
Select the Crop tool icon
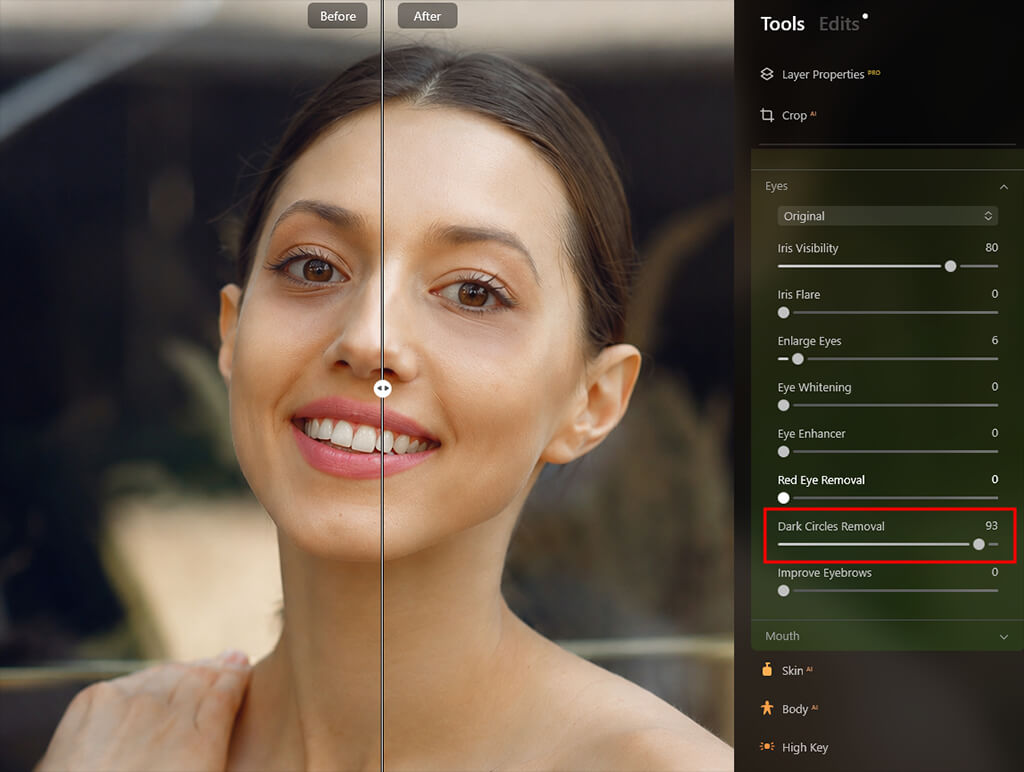(x=767, y=115)
